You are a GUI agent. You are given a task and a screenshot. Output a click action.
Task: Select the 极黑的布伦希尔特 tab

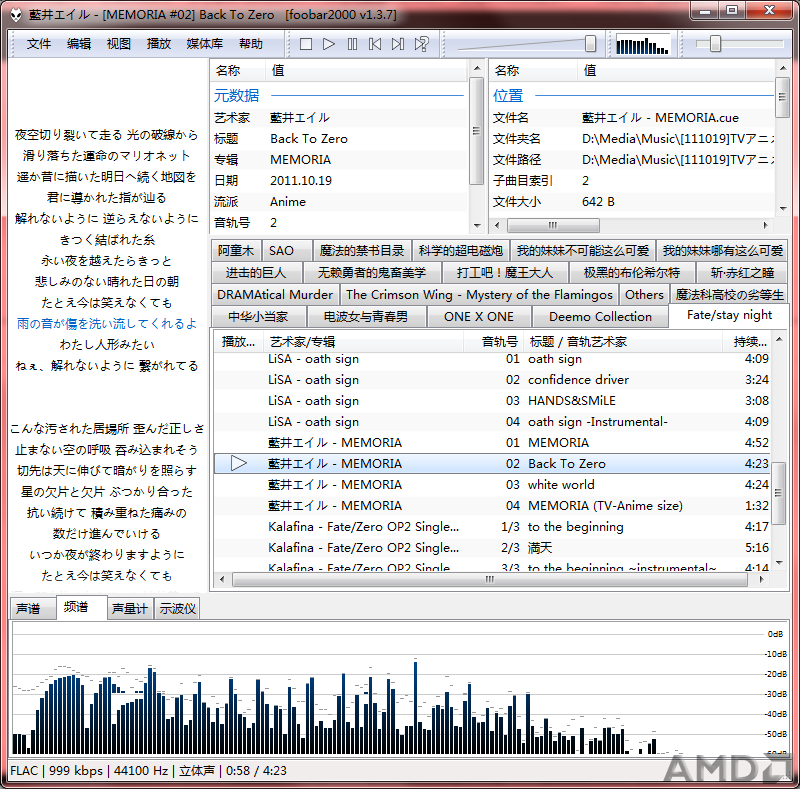(x=632, y=273)
